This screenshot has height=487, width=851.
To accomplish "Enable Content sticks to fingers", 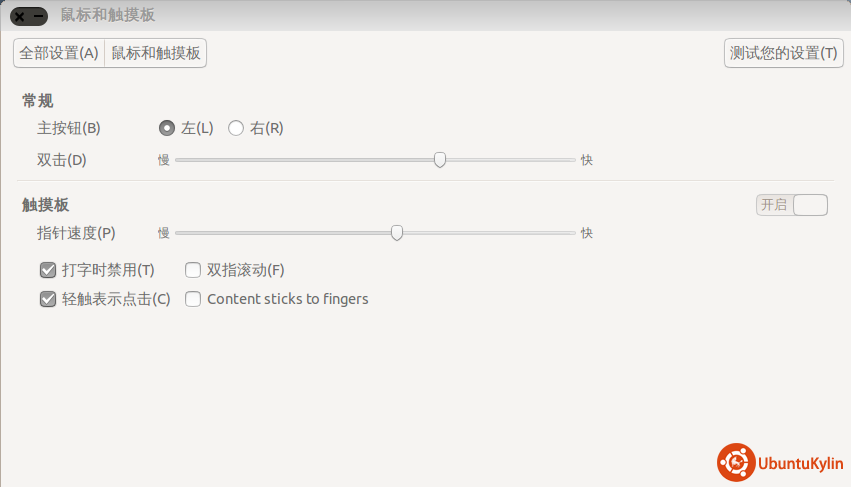I will (193, 299).
